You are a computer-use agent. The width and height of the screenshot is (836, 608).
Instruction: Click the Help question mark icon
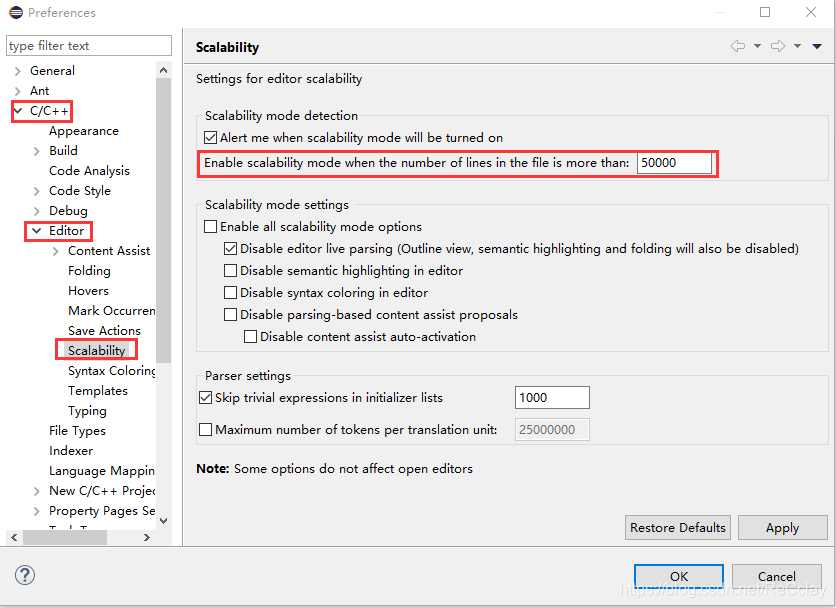click(x=25, y=575)
